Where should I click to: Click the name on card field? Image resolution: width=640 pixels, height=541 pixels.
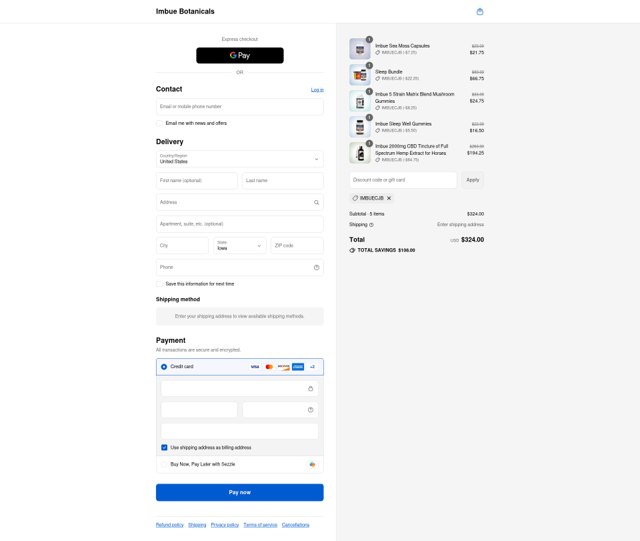coord(240,431)
